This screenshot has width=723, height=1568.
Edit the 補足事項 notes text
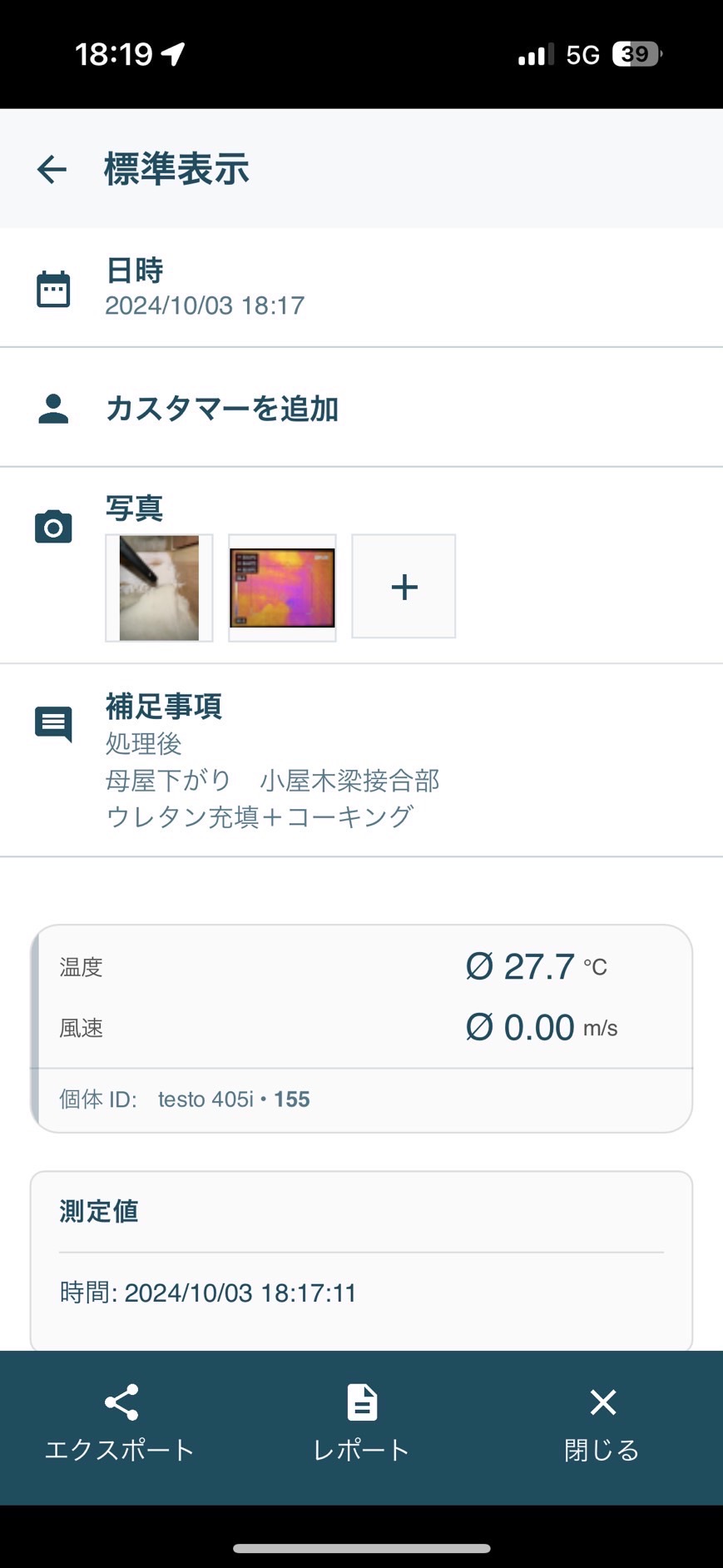pyautogui.click(x=271, y=781)
